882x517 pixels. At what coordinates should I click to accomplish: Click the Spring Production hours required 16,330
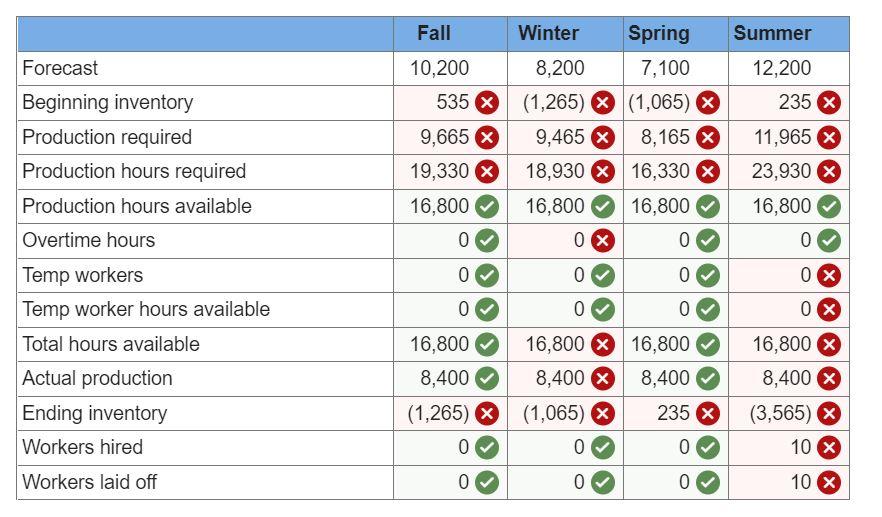(x=660, y=172)
